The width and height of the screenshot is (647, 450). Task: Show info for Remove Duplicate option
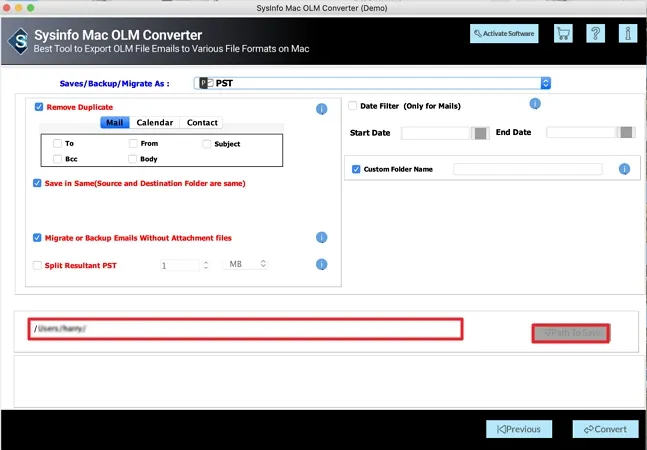click(321, 109)
